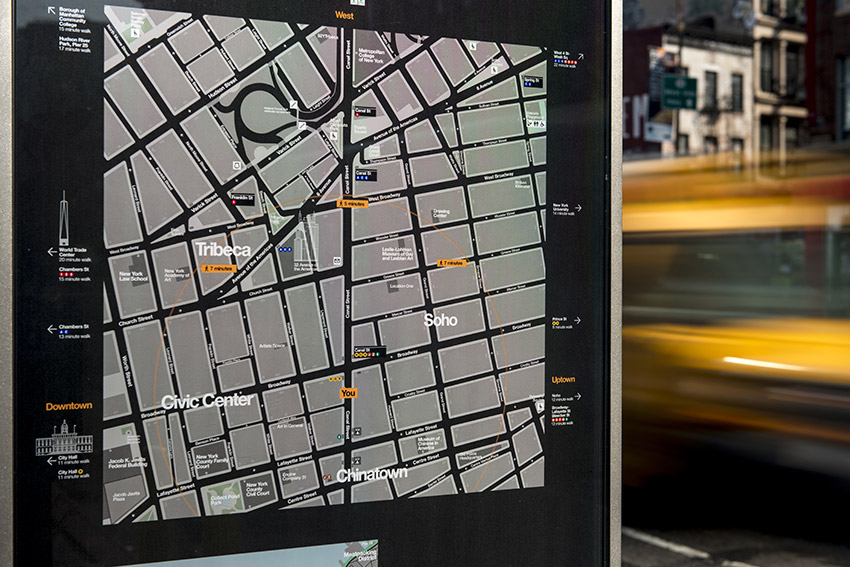The image size is (850, 567).
Task: Tap the arrow beside Prince St
Action: (577, 320)
